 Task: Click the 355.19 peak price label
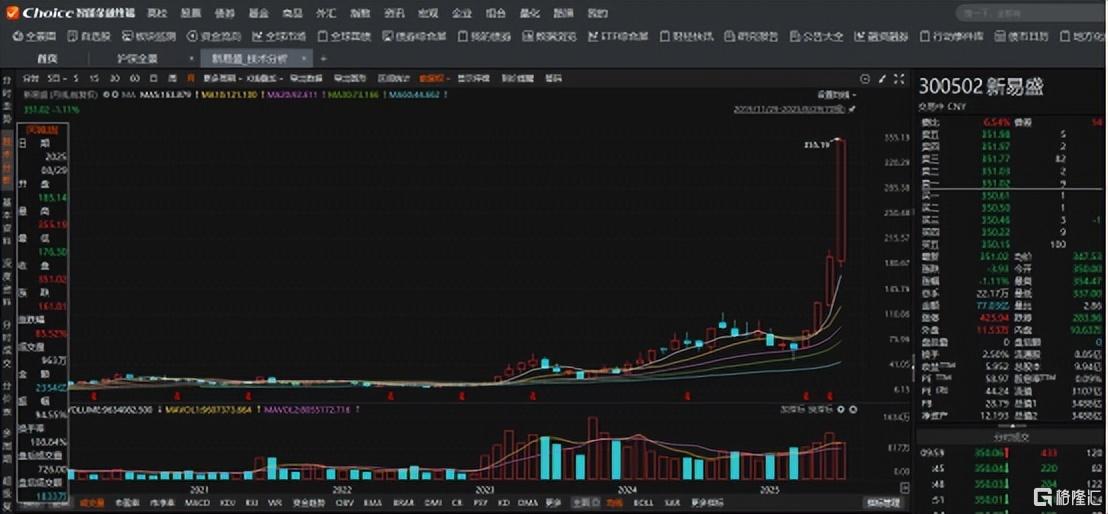click(x=816, y=144)
